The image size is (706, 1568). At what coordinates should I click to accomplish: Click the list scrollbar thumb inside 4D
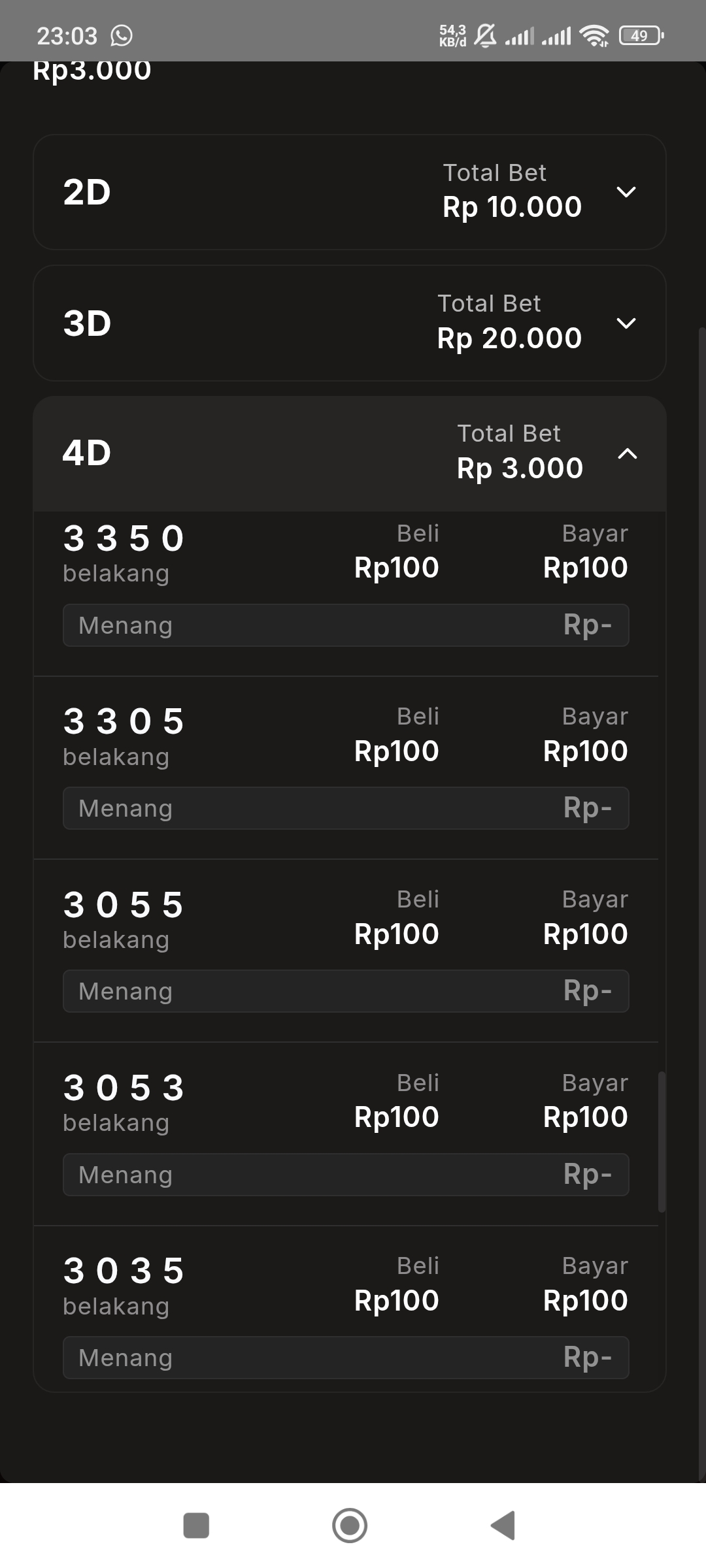[662, 1141]
